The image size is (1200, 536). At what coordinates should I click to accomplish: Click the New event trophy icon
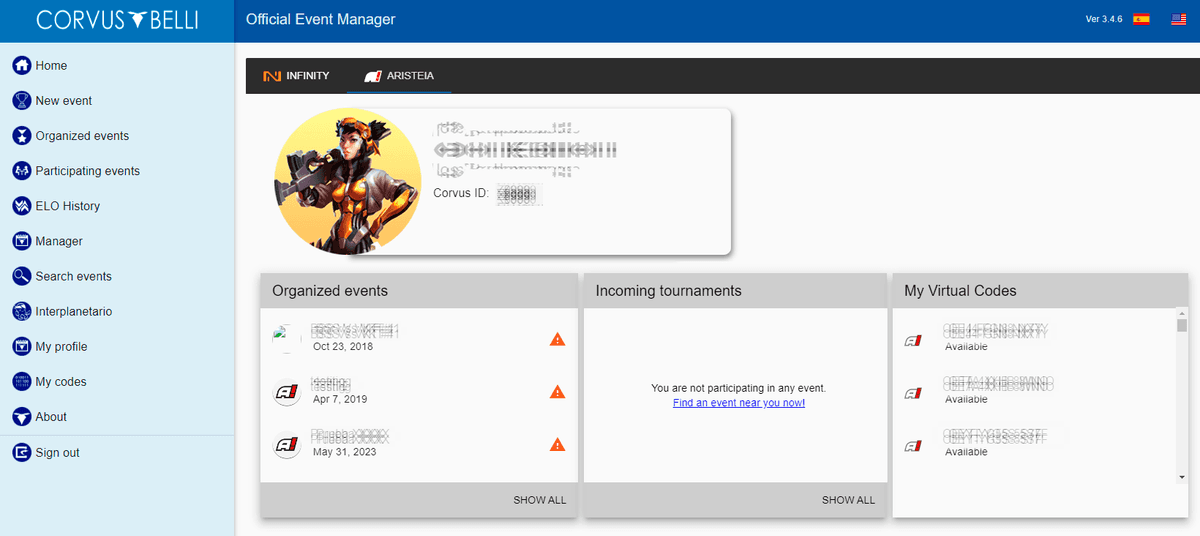(21, 101)
